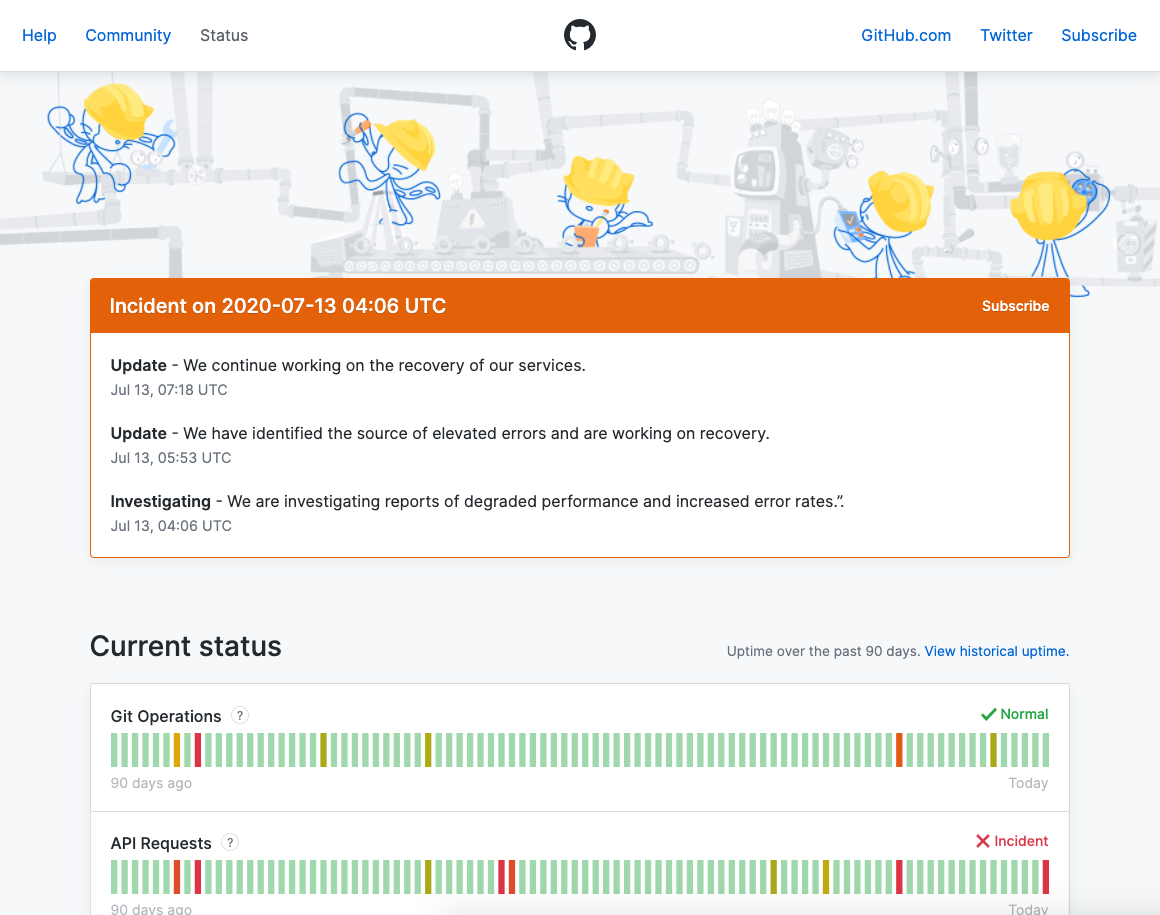
Task: Click the Jul 13, 05:53 UTC timestamp
Action: tap(171, 458)
